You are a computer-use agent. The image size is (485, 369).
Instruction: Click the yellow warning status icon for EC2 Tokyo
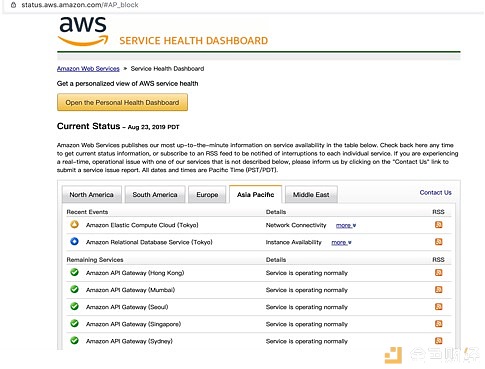pyautogui.click(x=74, y=225)
